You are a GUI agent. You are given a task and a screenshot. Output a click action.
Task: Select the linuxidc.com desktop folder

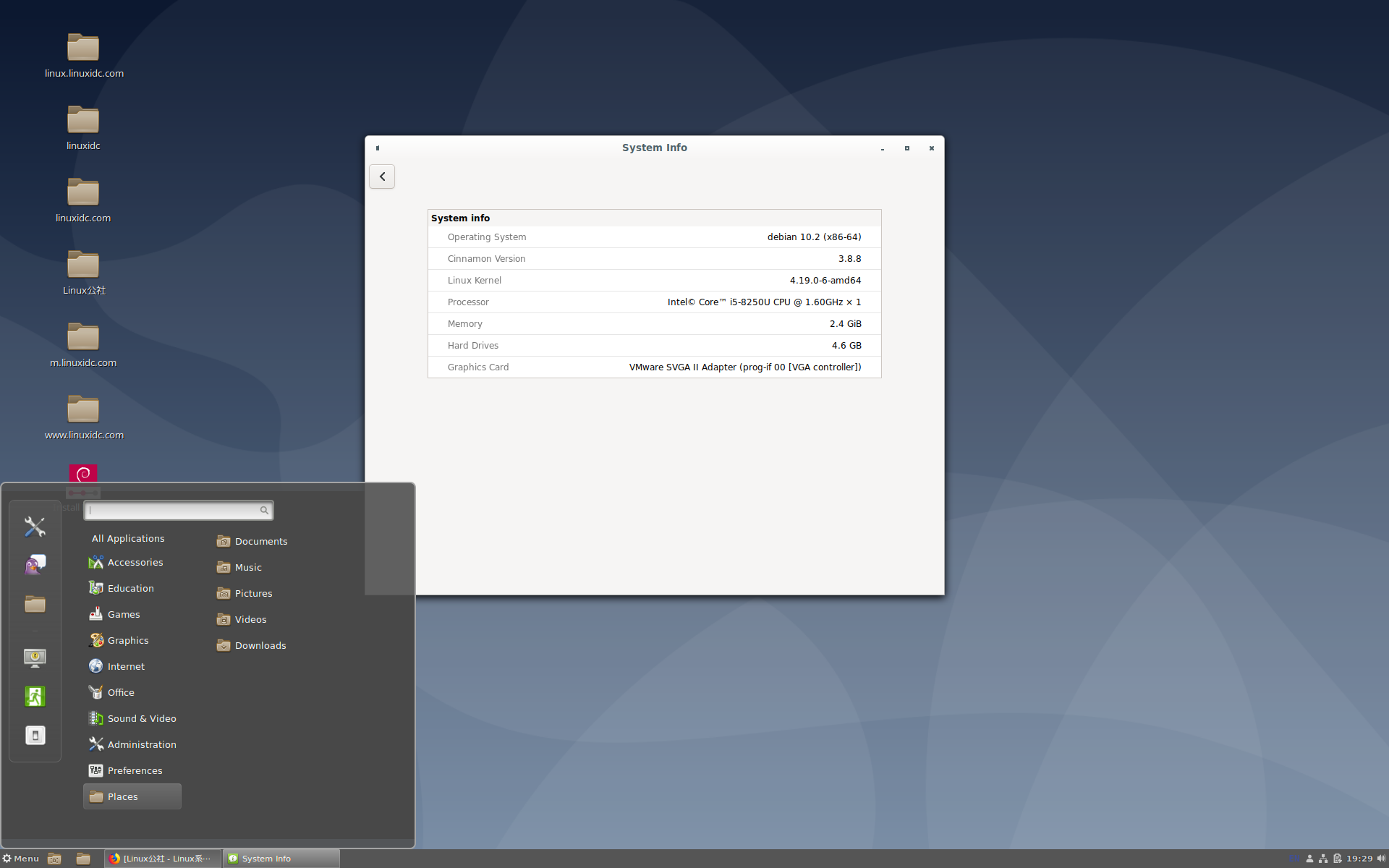(x=83, y=201)
